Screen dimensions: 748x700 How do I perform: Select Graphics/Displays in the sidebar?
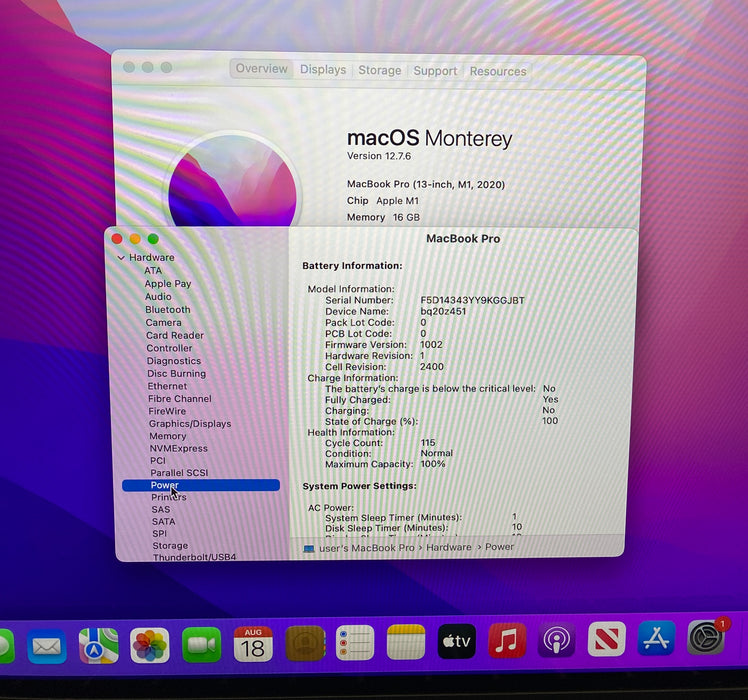190,423
